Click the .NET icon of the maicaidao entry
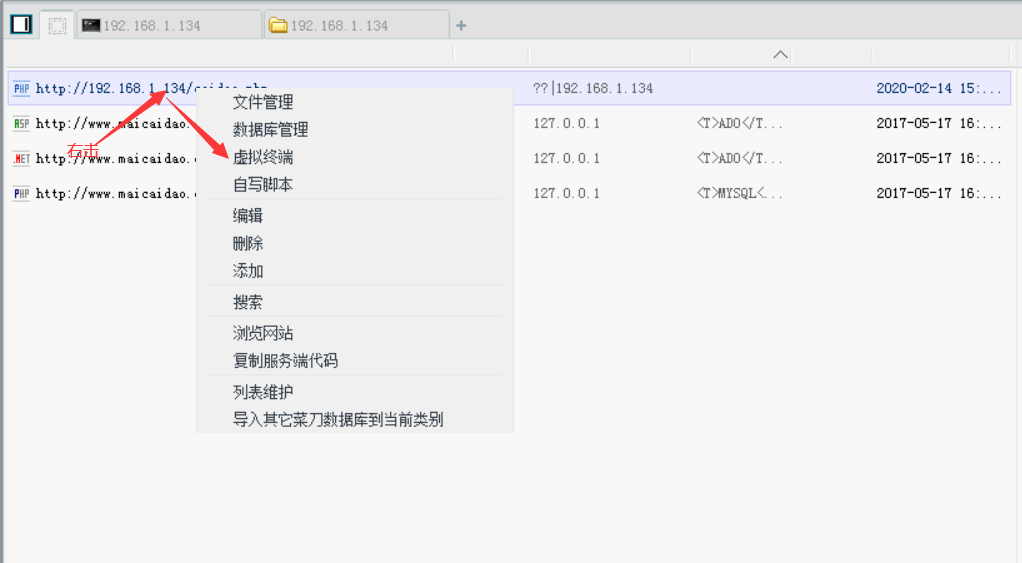This screenshot has height=563, width=1022. coord(21,158)
